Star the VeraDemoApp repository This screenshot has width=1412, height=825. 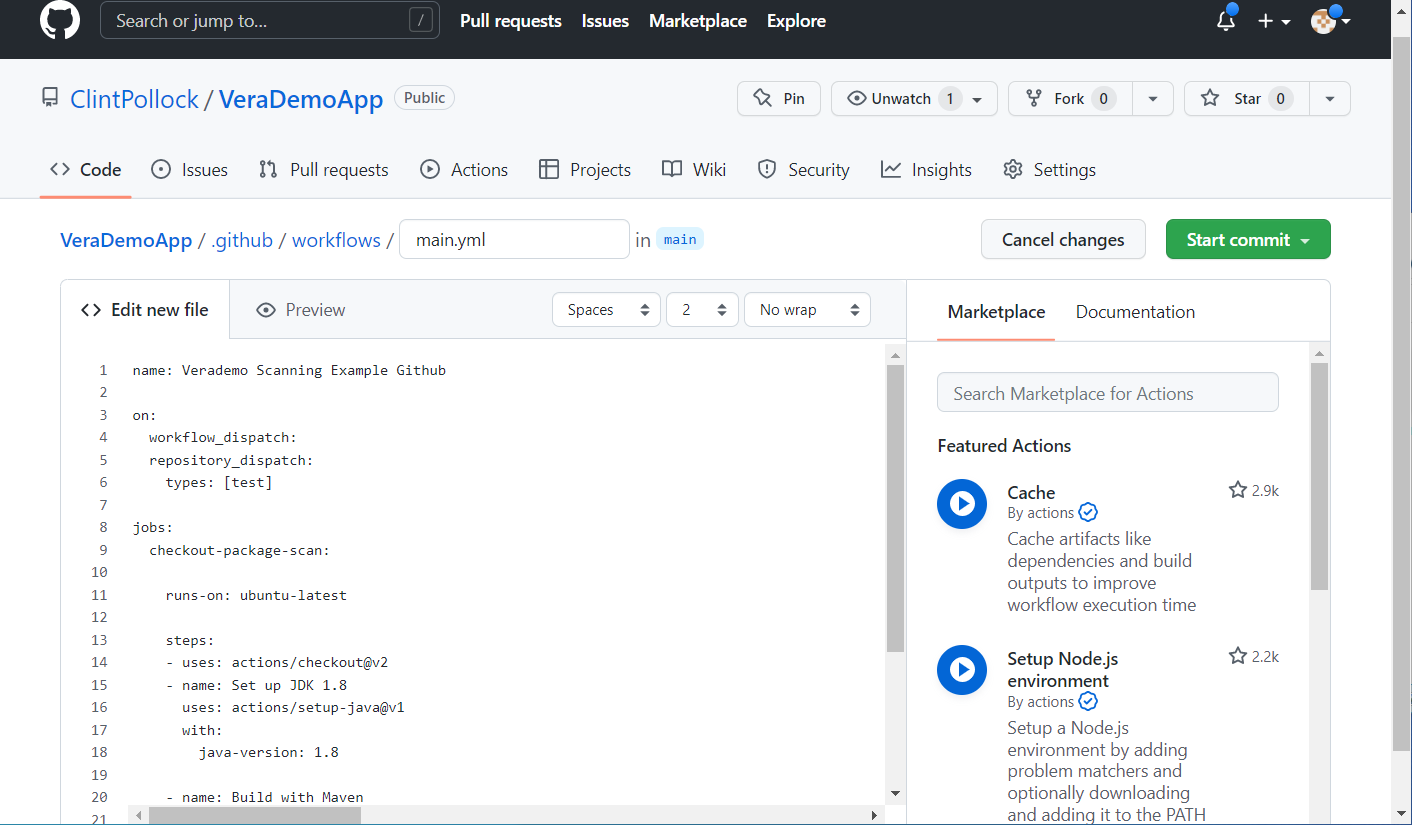click(x=1246, y=98)
